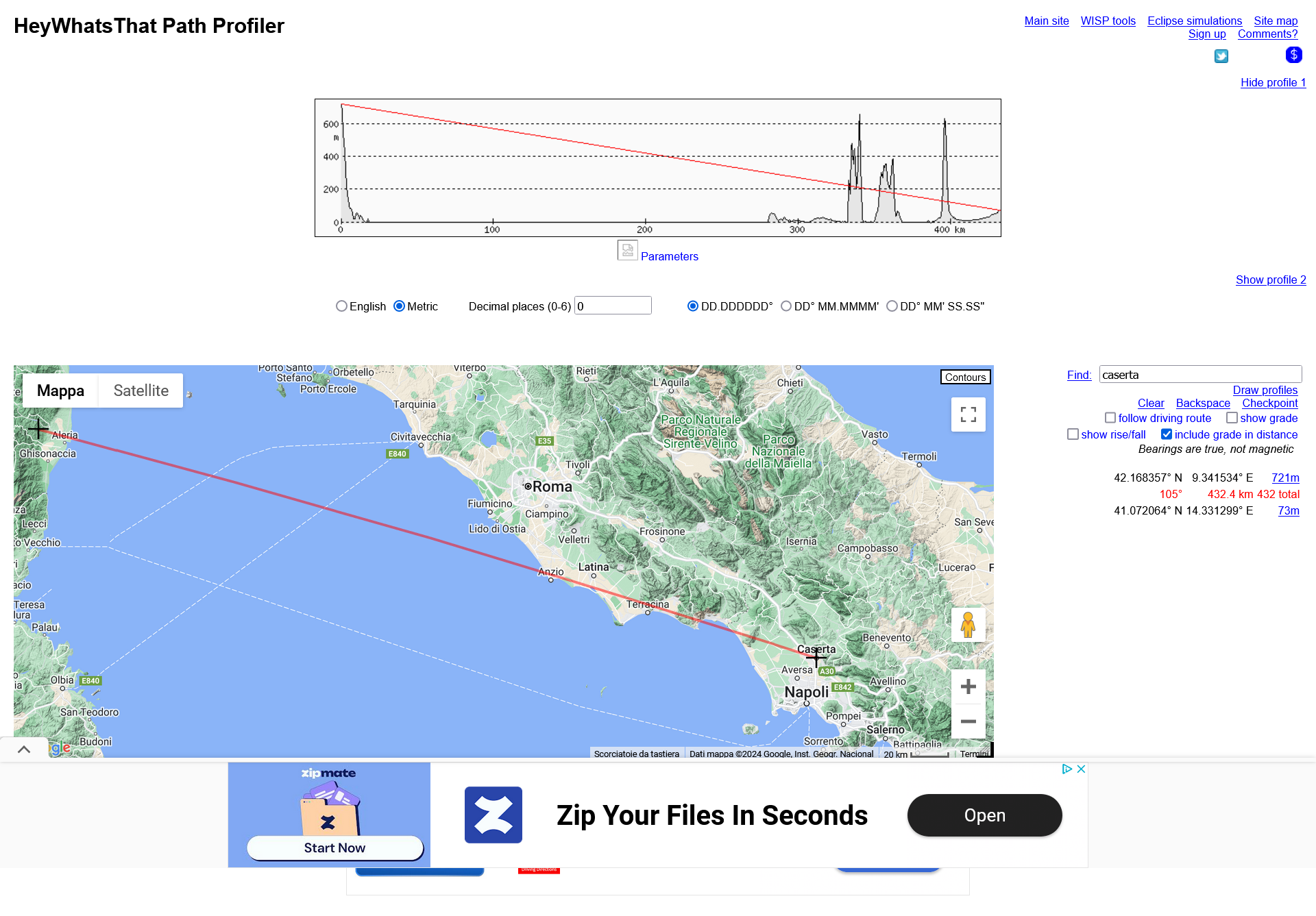Click Start Now in Zipmate ad
Viewport: 1316px width, 916px height.
point(334,847)
